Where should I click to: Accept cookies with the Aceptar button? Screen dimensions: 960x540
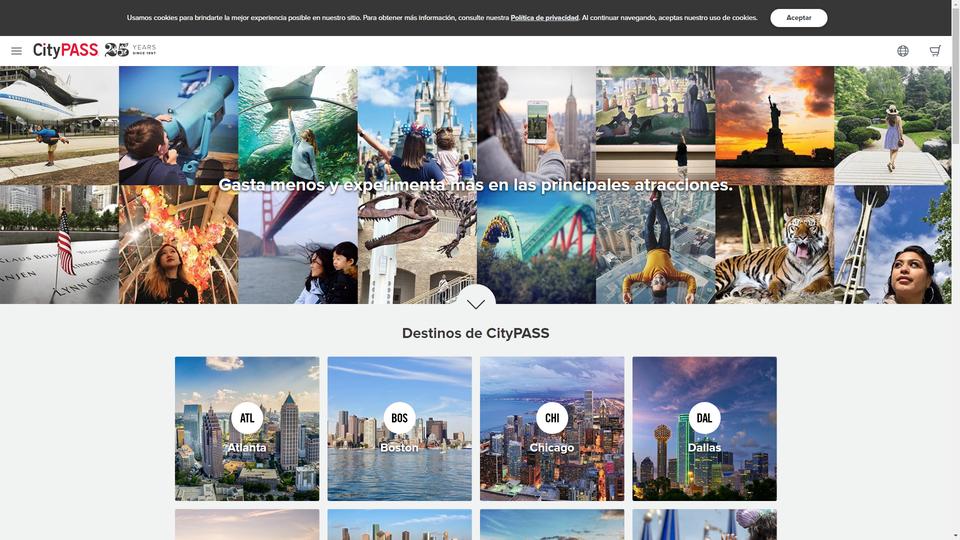(x=798, y=18)
